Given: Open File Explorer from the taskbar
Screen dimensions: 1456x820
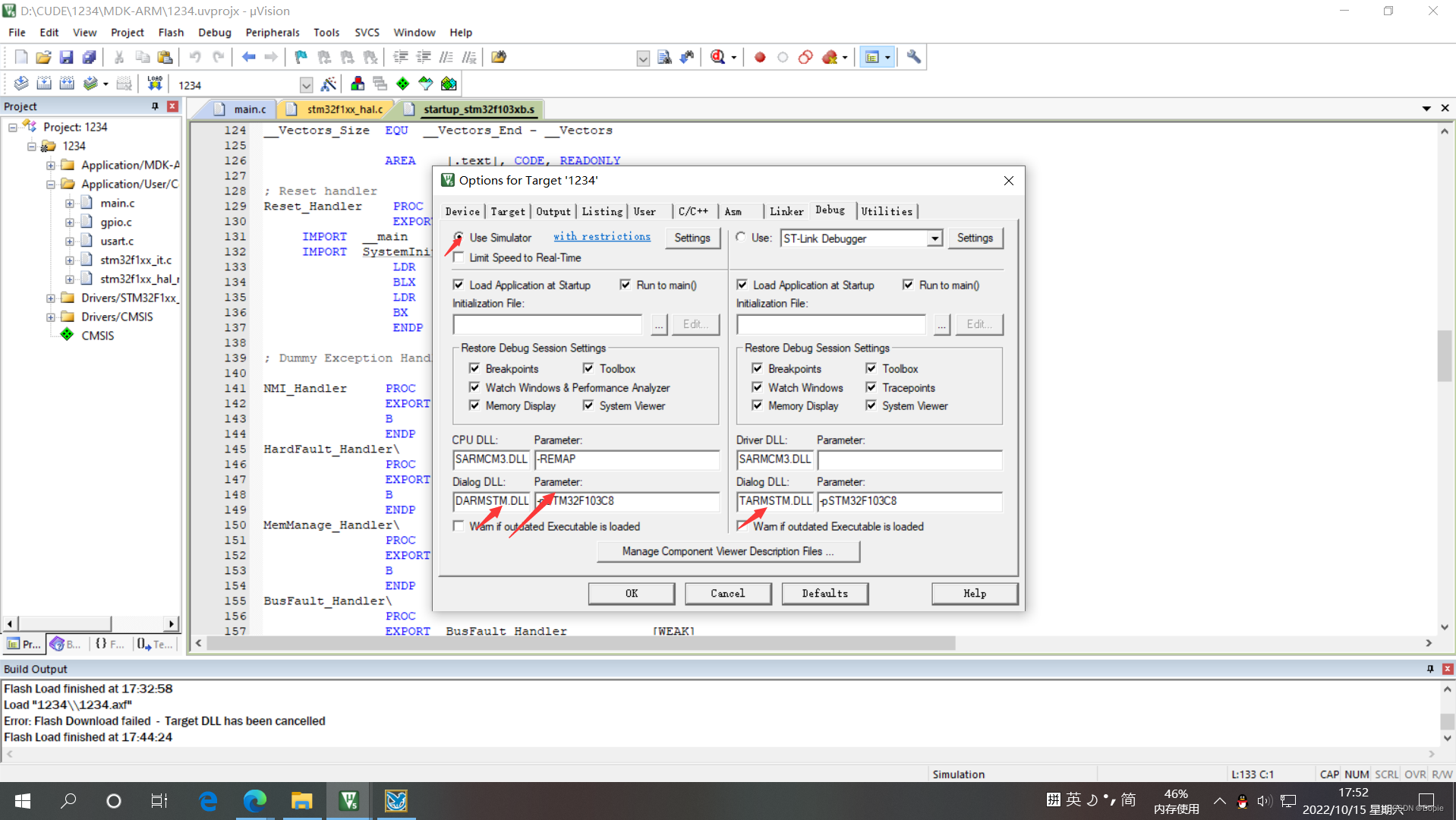Looking at the screenshot, I should point(301,800).
